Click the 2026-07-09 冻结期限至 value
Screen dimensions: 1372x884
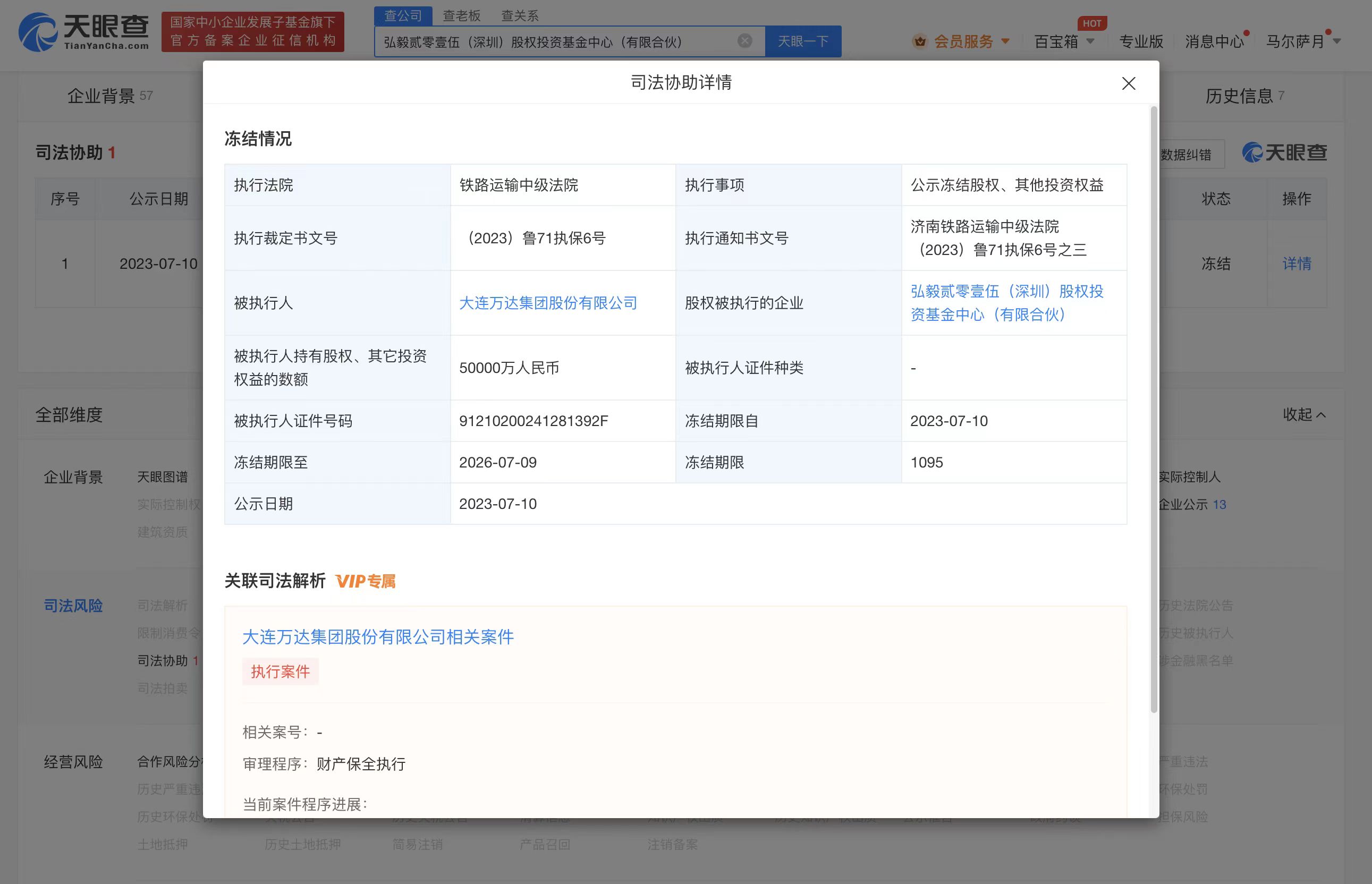pos(498,463)
